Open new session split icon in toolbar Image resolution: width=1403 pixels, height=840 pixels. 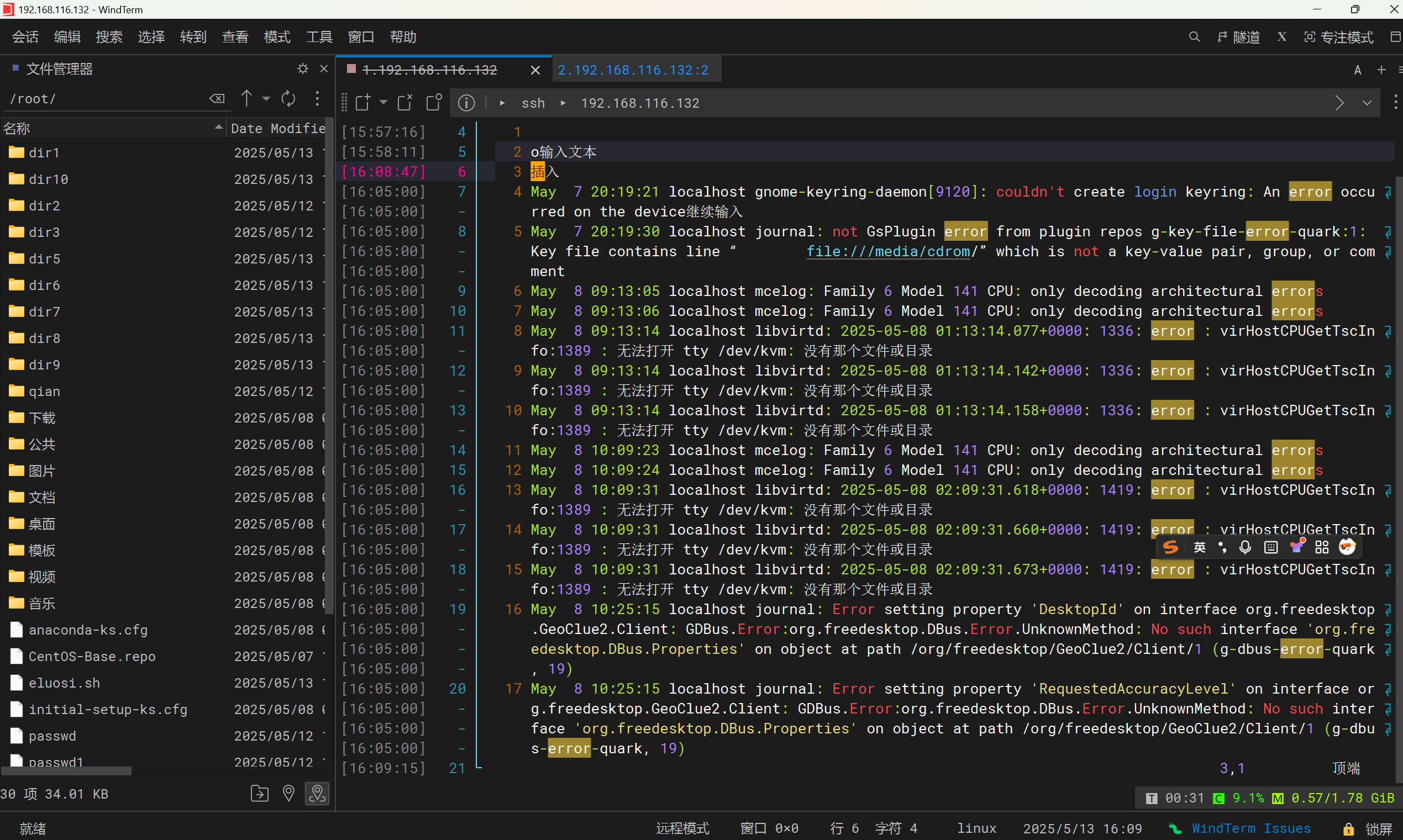pyautogui.click(x=362, y=103)
